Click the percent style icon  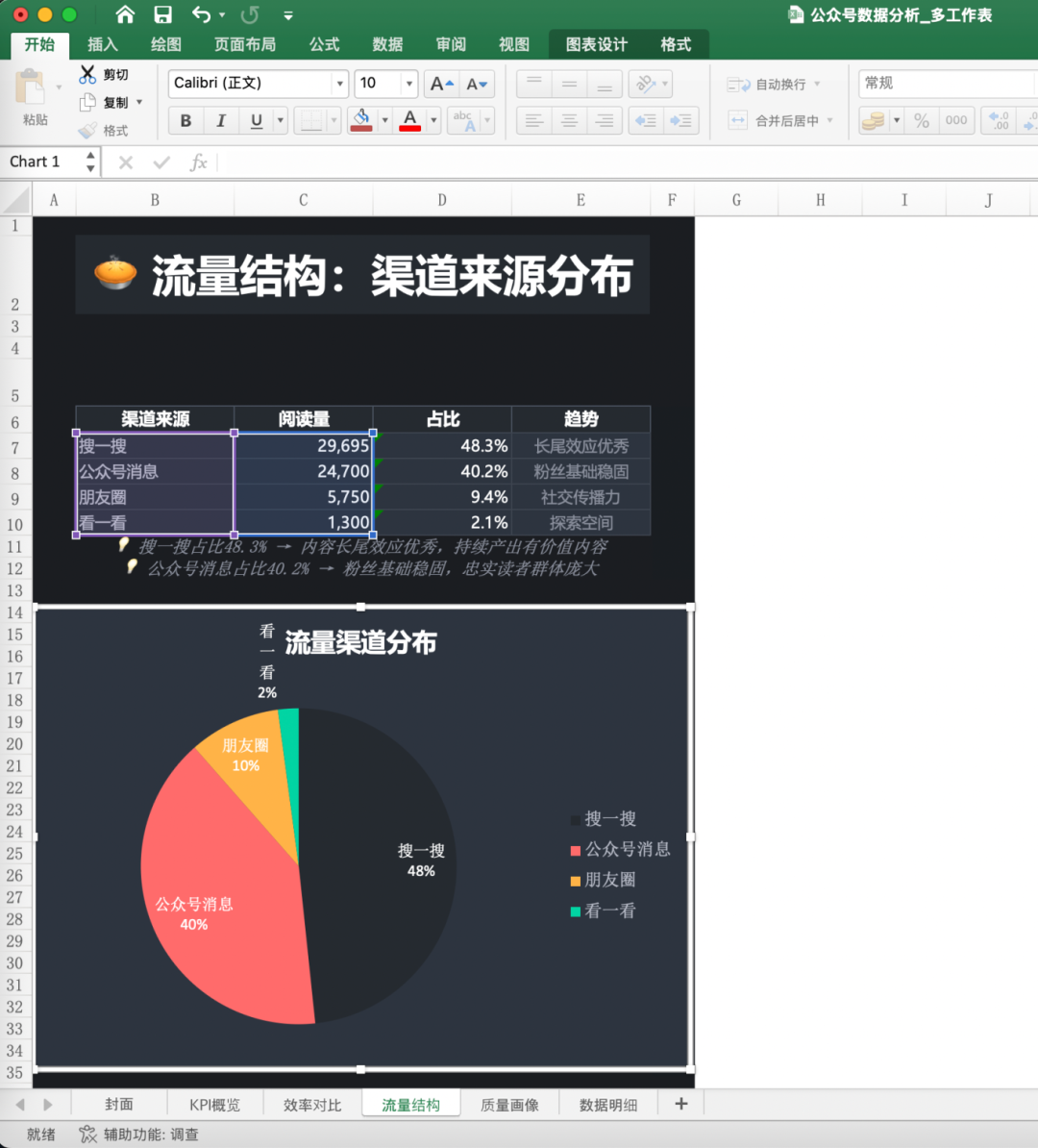(x=922, y=121)
